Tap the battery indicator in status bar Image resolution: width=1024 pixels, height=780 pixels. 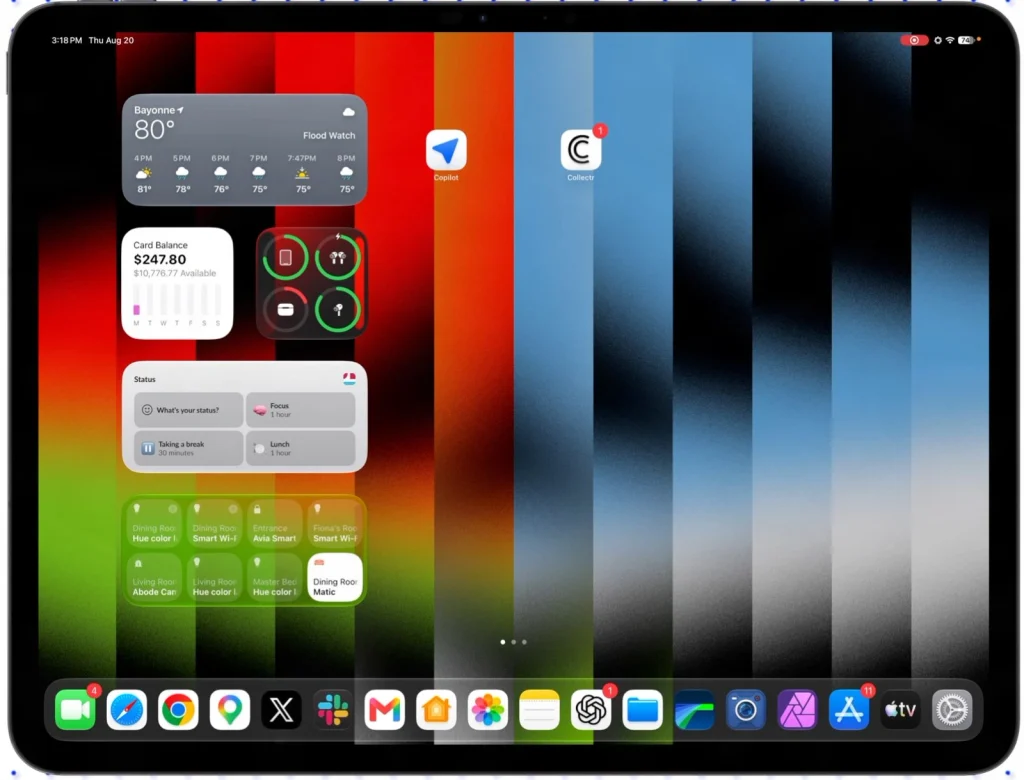click(967, 41)
